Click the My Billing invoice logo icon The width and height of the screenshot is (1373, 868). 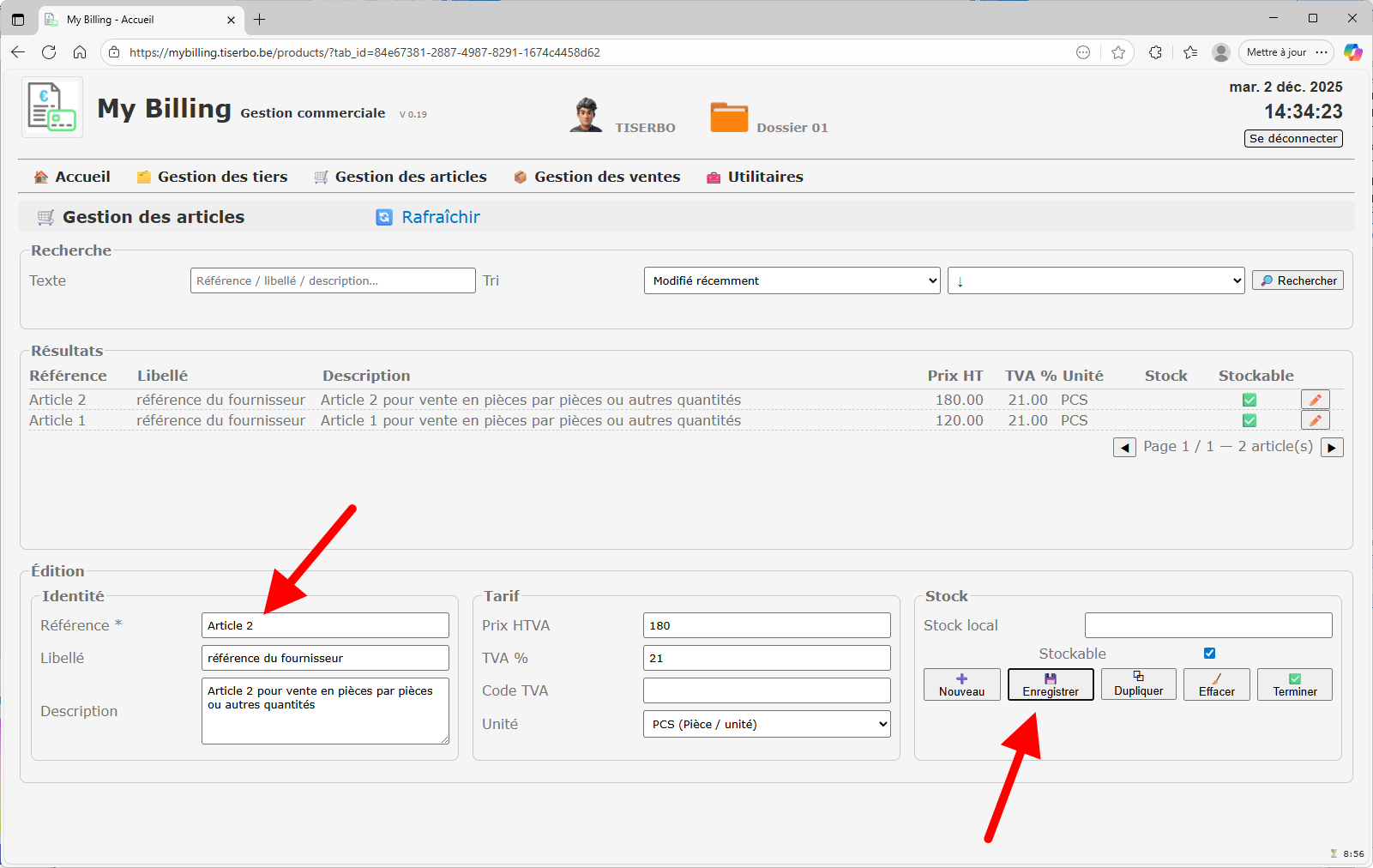click(51, 107)
